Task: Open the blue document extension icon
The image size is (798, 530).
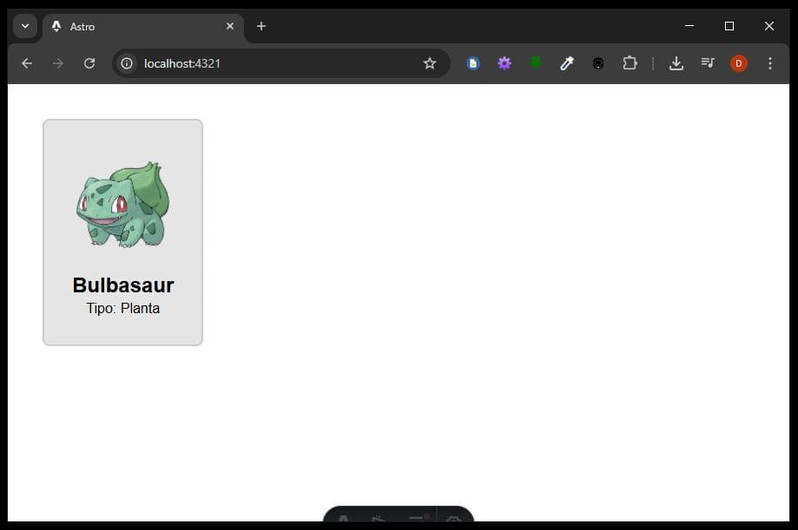Action: pyautogui.click(x=473, y=63)
